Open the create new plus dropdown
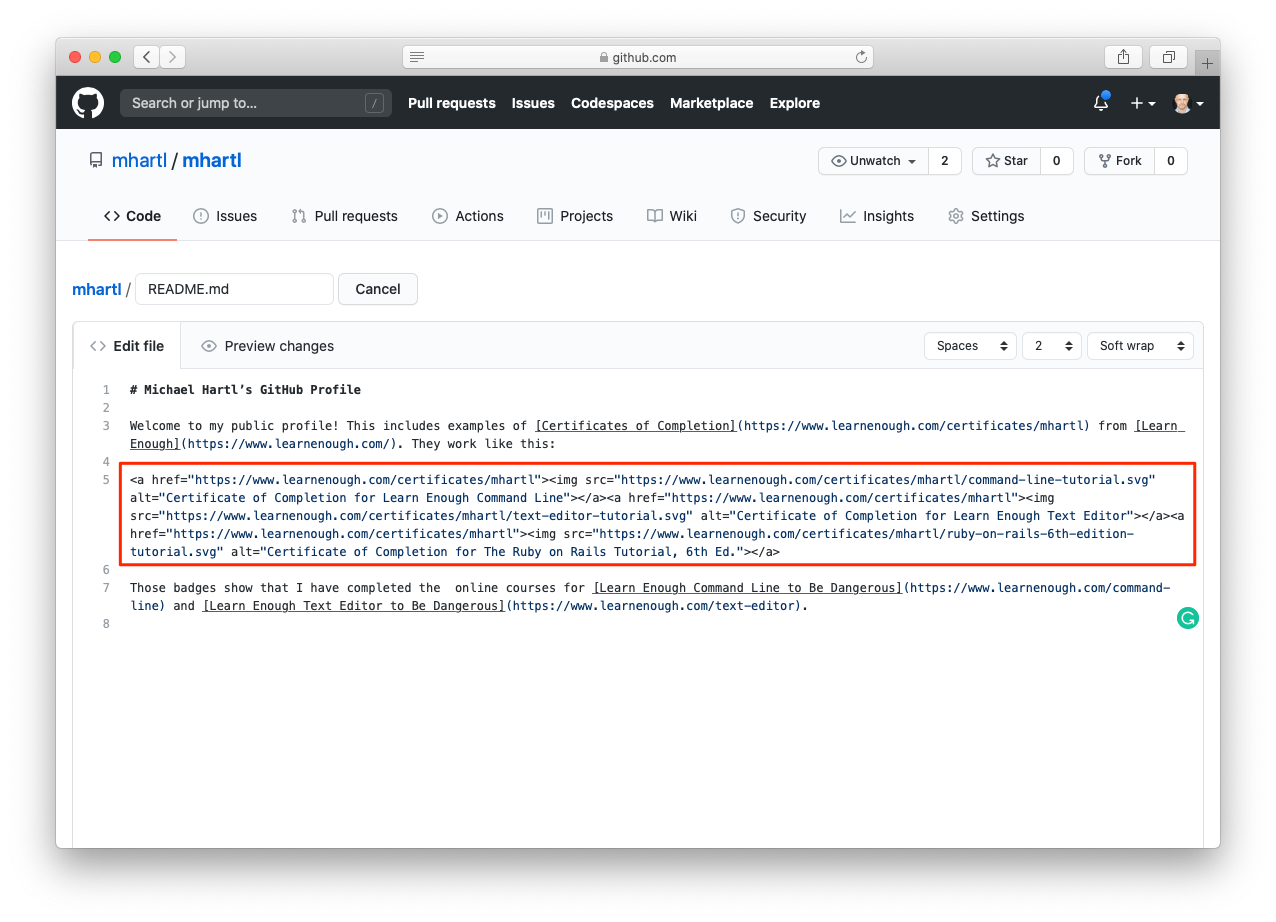The height and width of the screenshot is (922, 1276). (1142, 103)
